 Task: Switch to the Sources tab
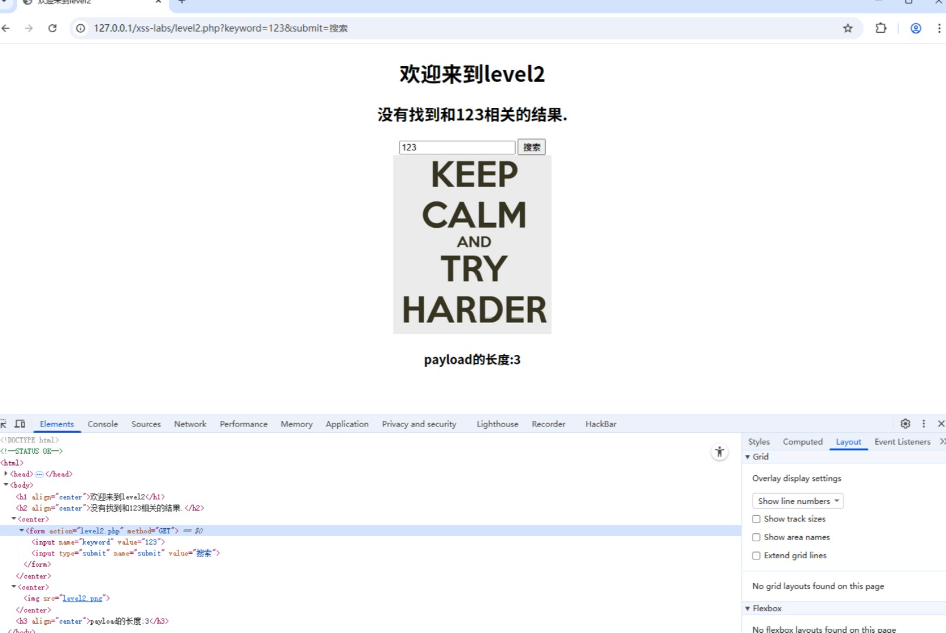[146, 424]
